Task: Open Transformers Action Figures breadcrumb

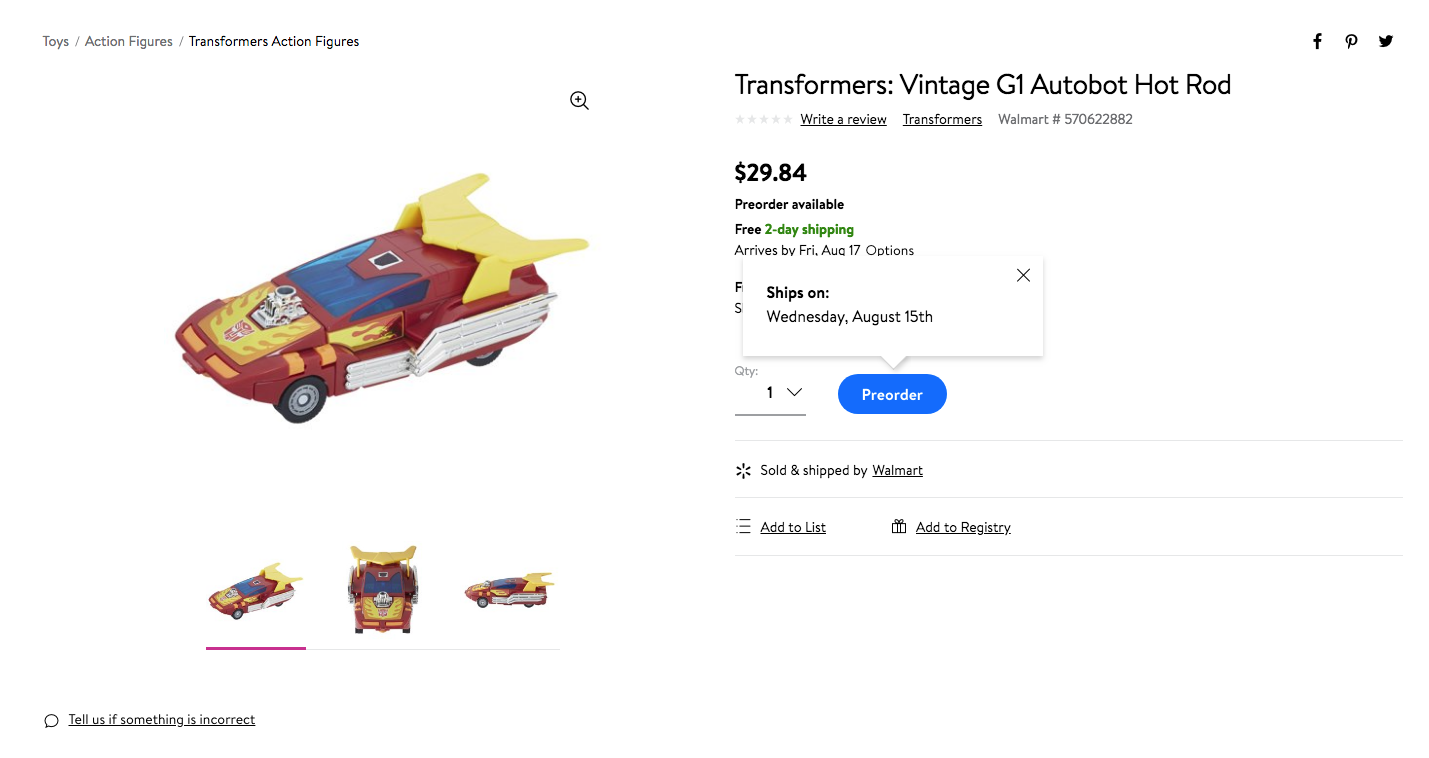Action: [273, 41]
